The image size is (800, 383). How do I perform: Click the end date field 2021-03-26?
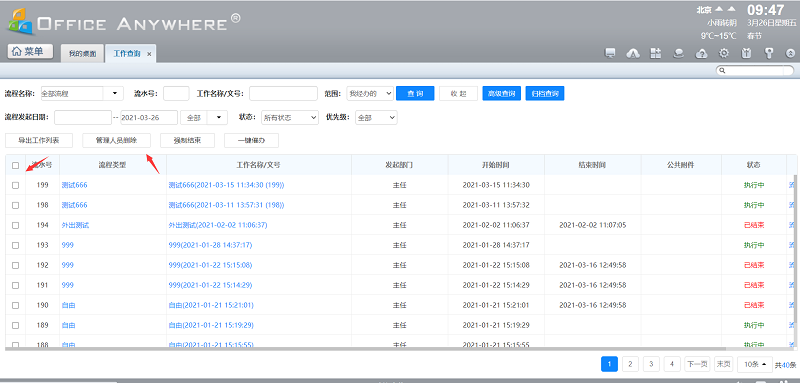coord(149,117)
